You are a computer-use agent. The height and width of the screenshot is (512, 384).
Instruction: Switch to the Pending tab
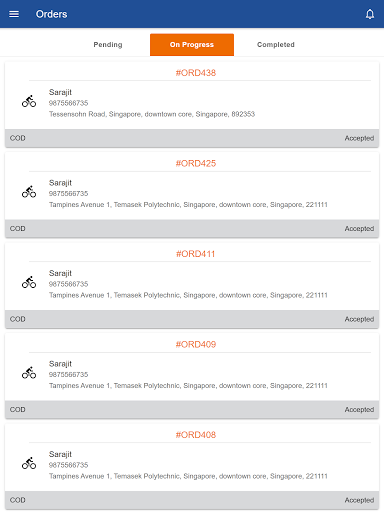coord(108,45)
